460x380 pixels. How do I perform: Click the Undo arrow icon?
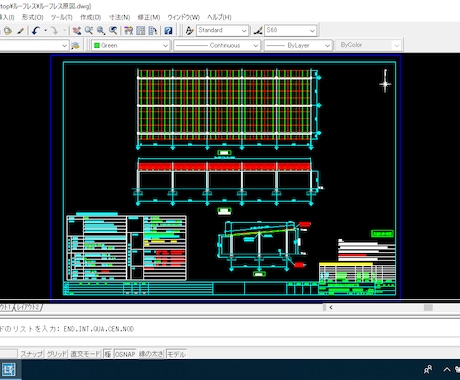pos(36,31)
